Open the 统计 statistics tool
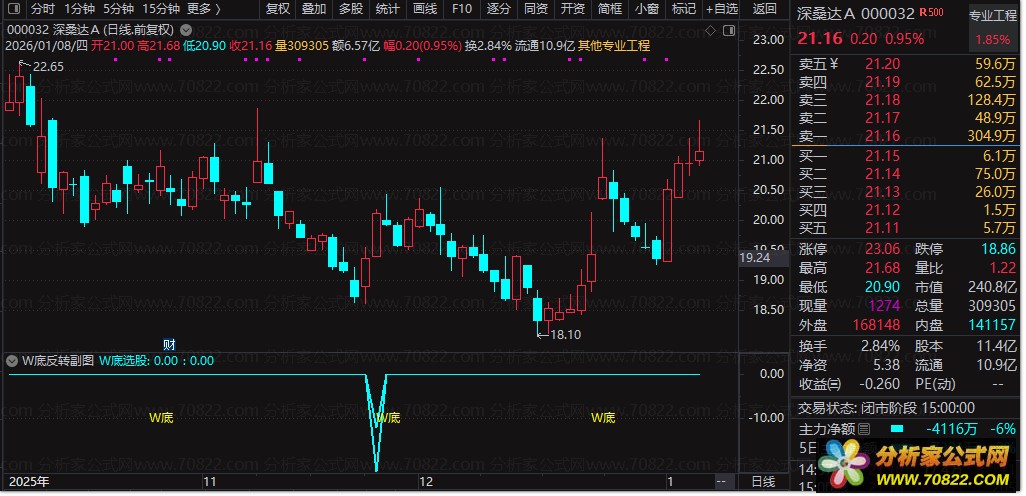1026x496 pixels. click(388, 9)
